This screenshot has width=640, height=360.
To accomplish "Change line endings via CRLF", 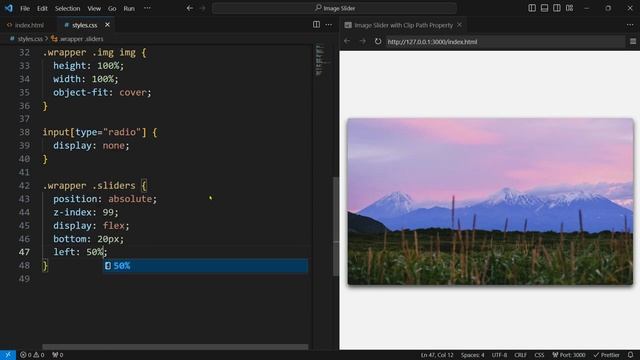I will point(520,355).
